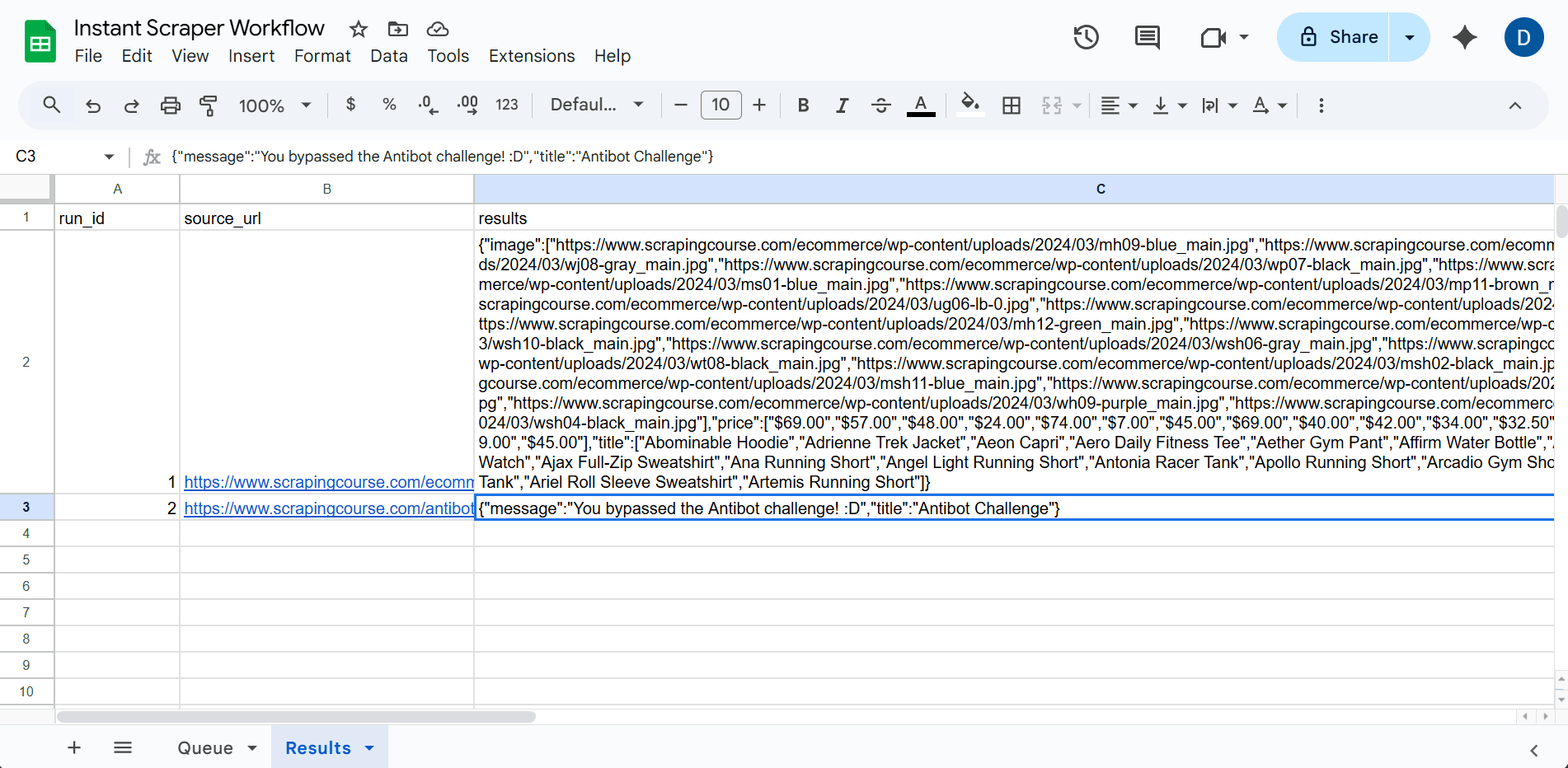Open side panel arrow at bottom right
The height and width of the screenshot is (768, 1568).
[1533, 750]
